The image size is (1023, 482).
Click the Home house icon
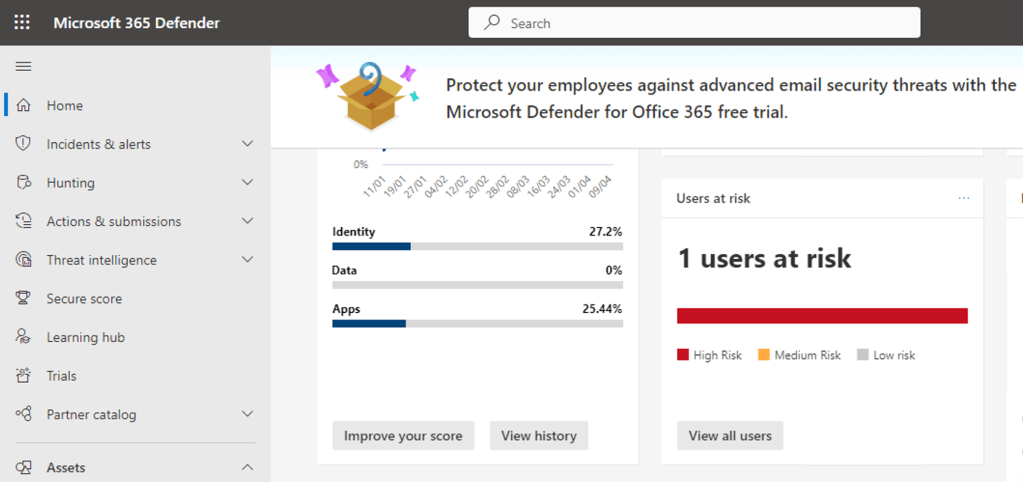pos(24,105)
